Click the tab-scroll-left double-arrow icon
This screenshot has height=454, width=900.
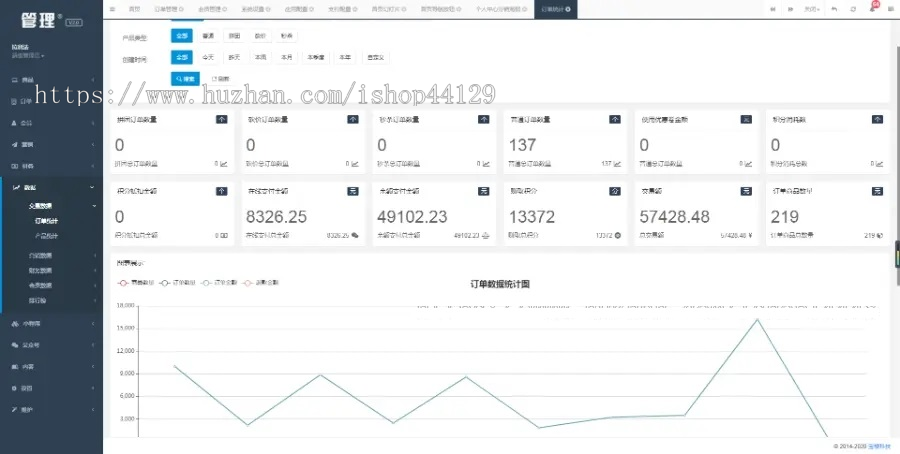(773, 9)
